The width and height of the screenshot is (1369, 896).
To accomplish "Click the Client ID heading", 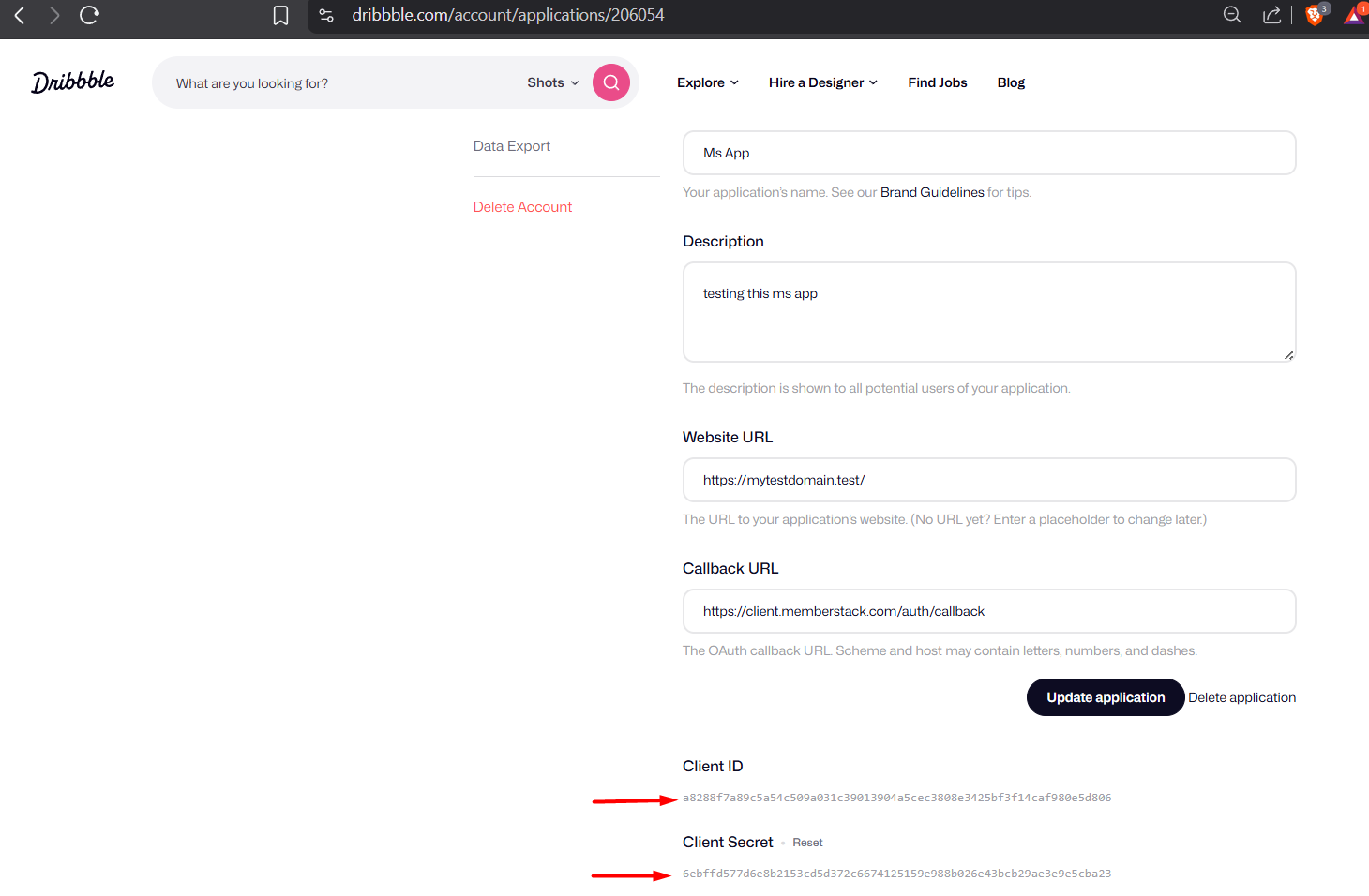I will point(713,766).
